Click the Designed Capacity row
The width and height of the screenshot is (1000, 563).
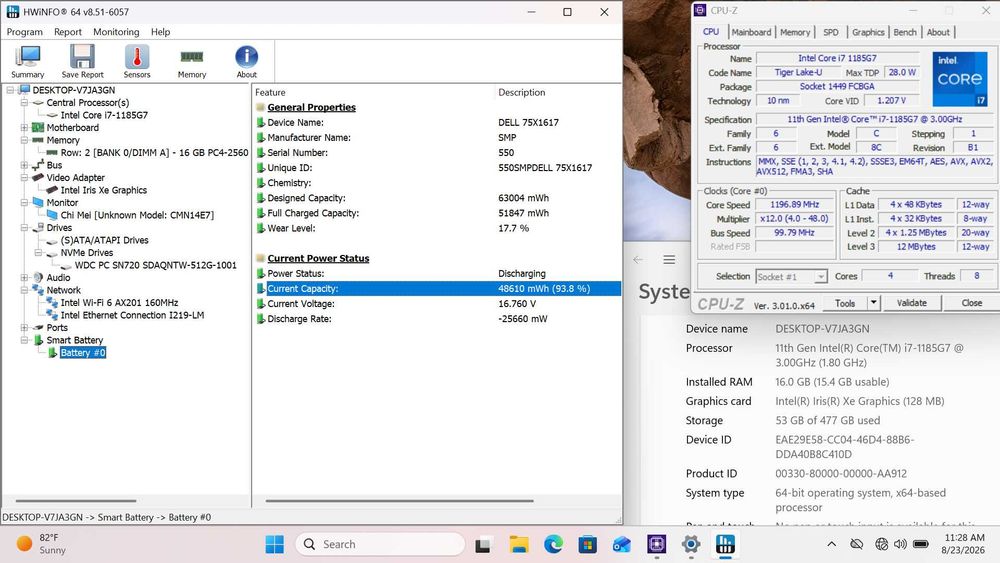(x=437, y=198)
